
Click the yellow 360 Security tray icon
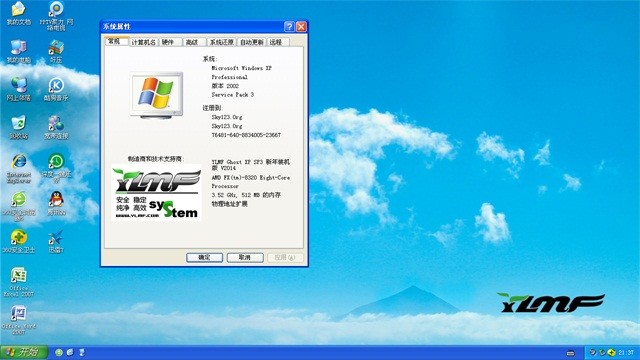coord(611,353)
